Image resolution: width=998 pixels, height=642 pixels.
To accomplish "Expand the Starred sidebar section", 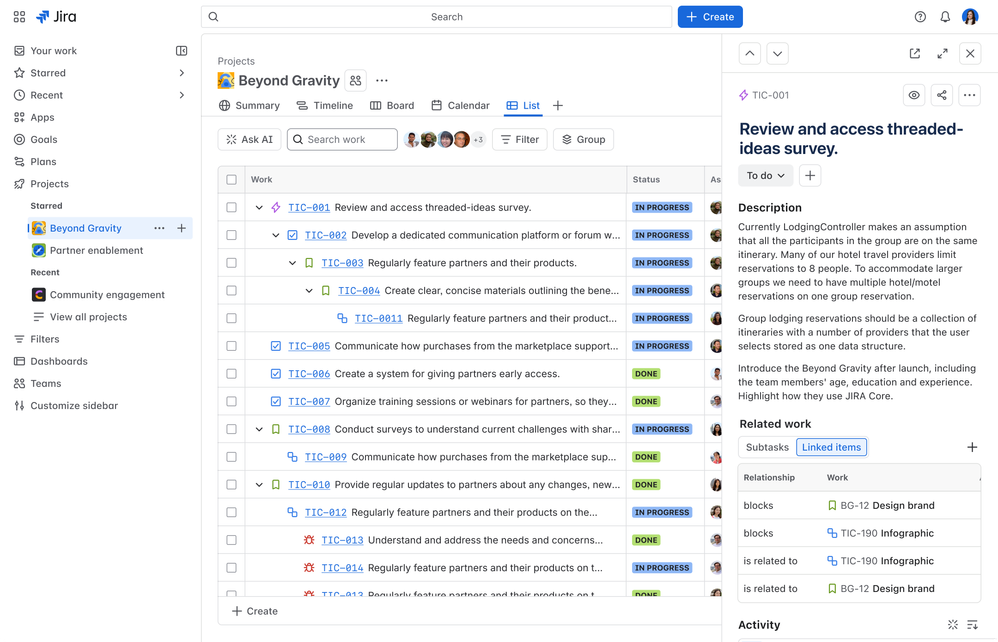I will 181,73.
